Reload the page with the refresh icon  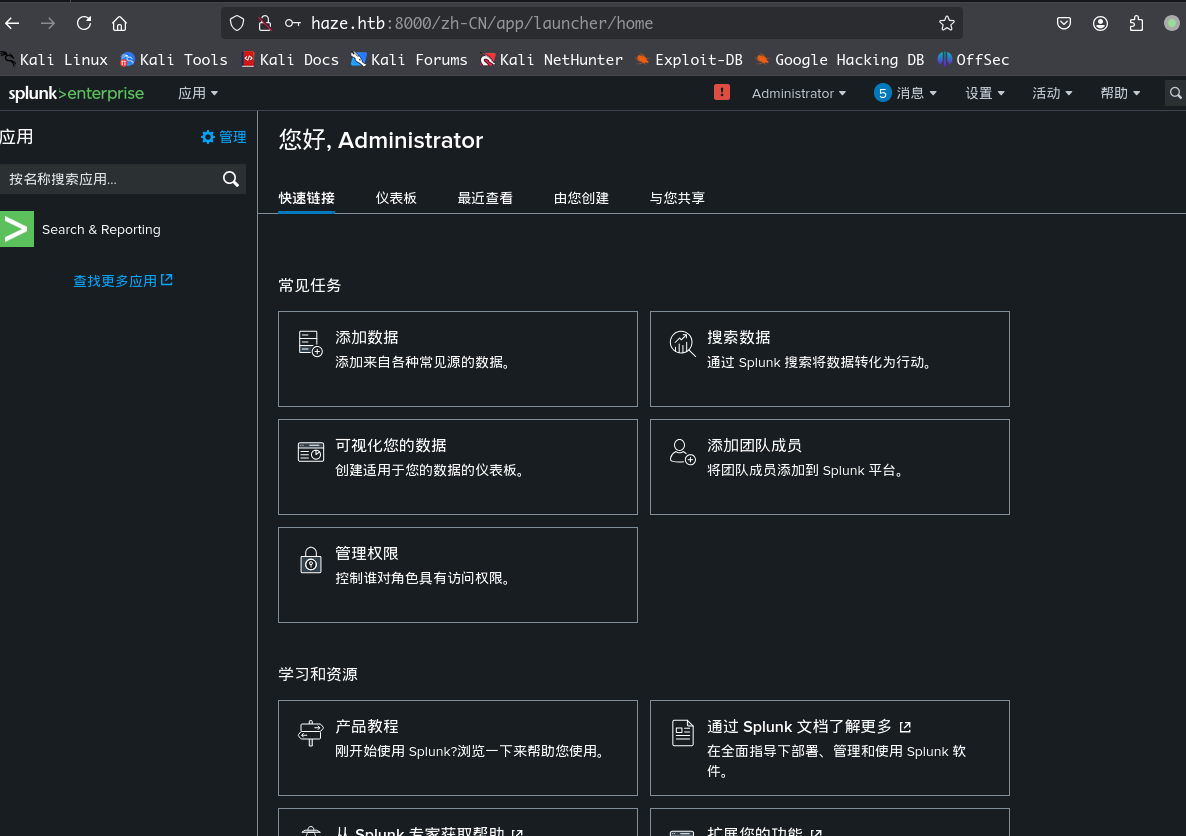[84, 23]
